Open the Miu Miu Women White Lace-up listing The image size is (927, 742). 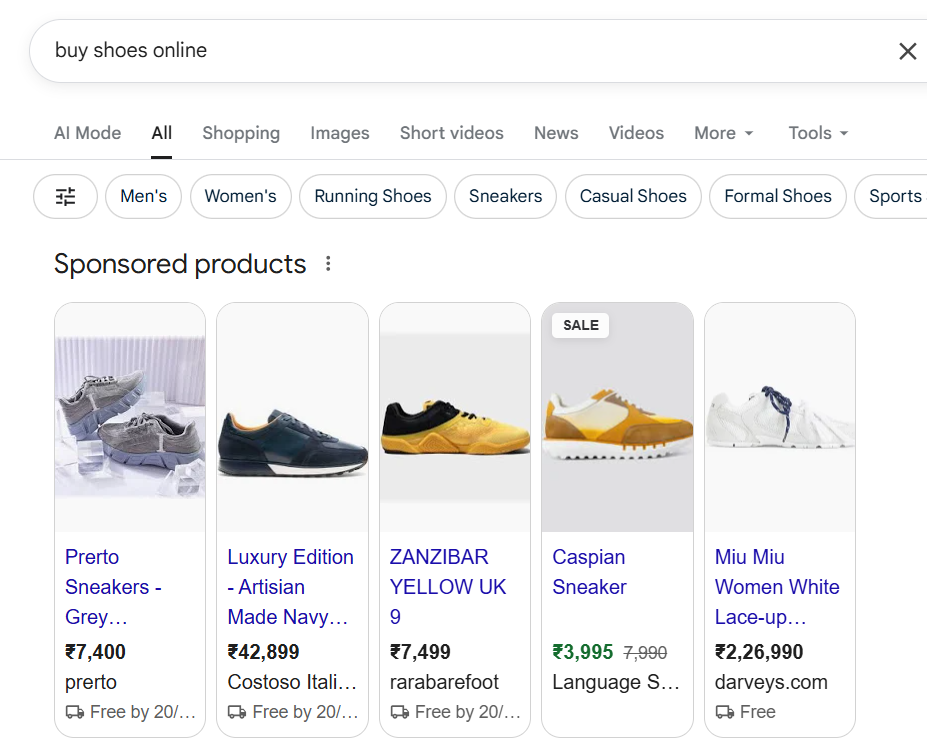(x=777, y=586)
